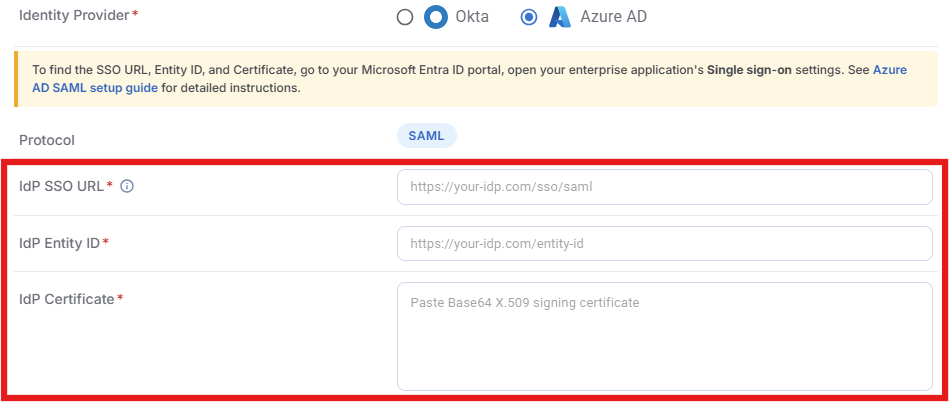Viewport: 949px width, 402px height.
Task: Focus the IdP Entity ID input field
Action: tap(665, 243)
